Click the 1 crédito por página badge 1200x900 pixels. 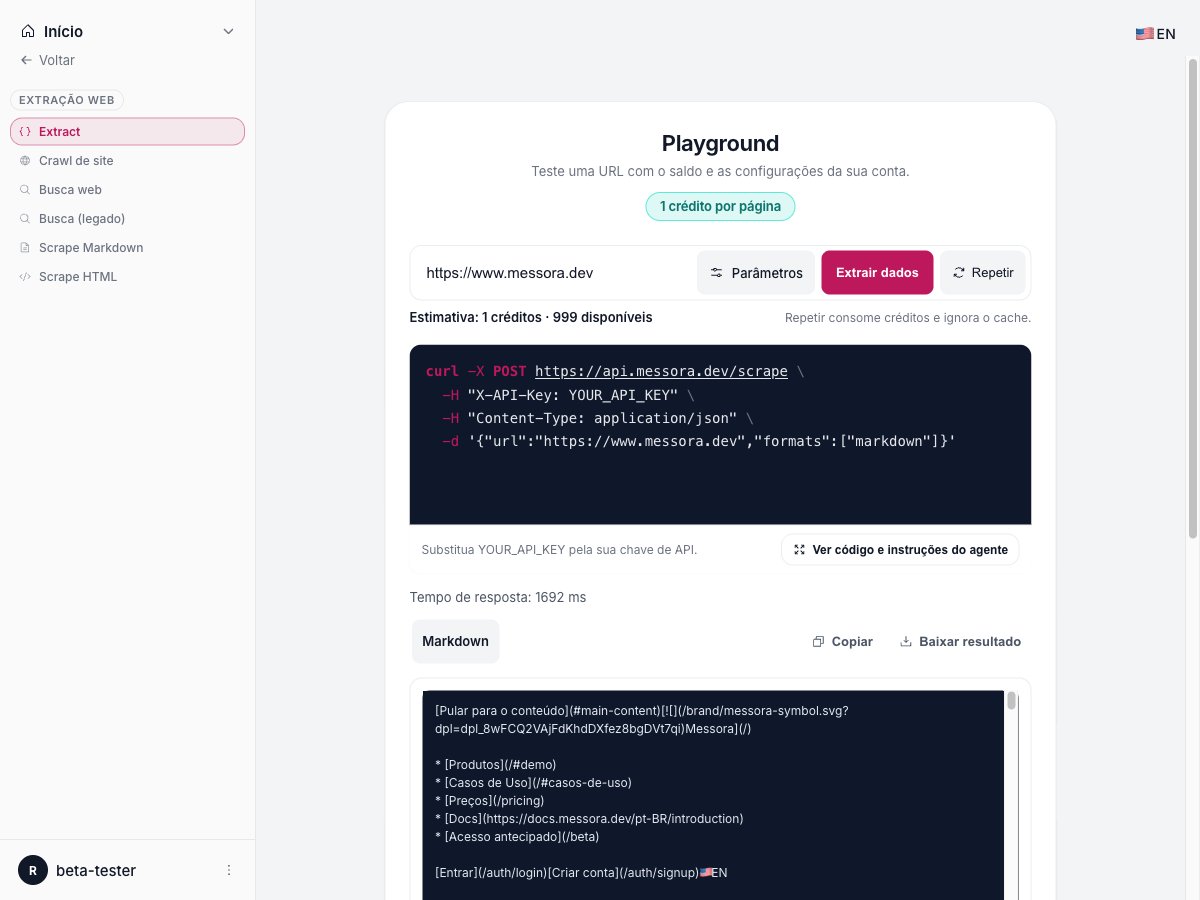click(720, 207)
